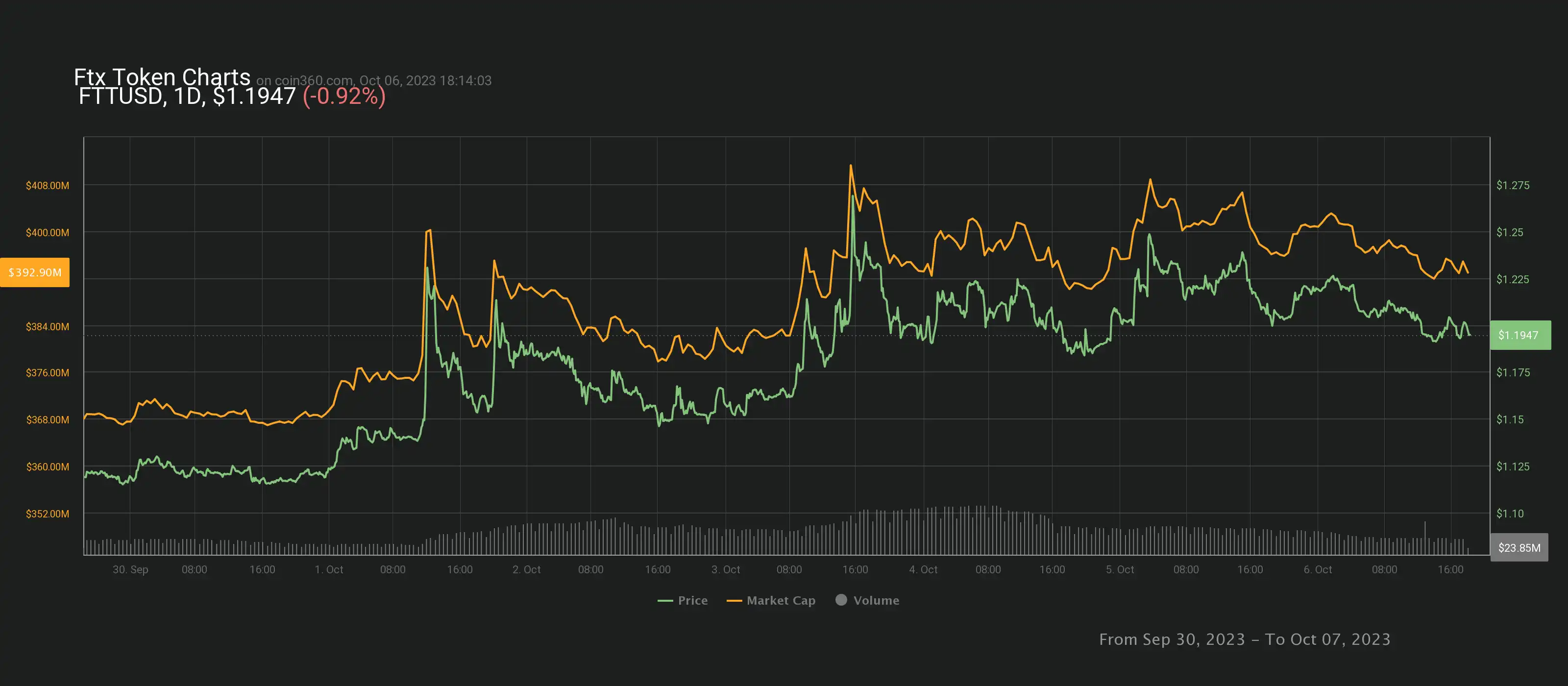Click the orange $392.90M market cap label
The image size is (1568, 686).
coord(35,272)
